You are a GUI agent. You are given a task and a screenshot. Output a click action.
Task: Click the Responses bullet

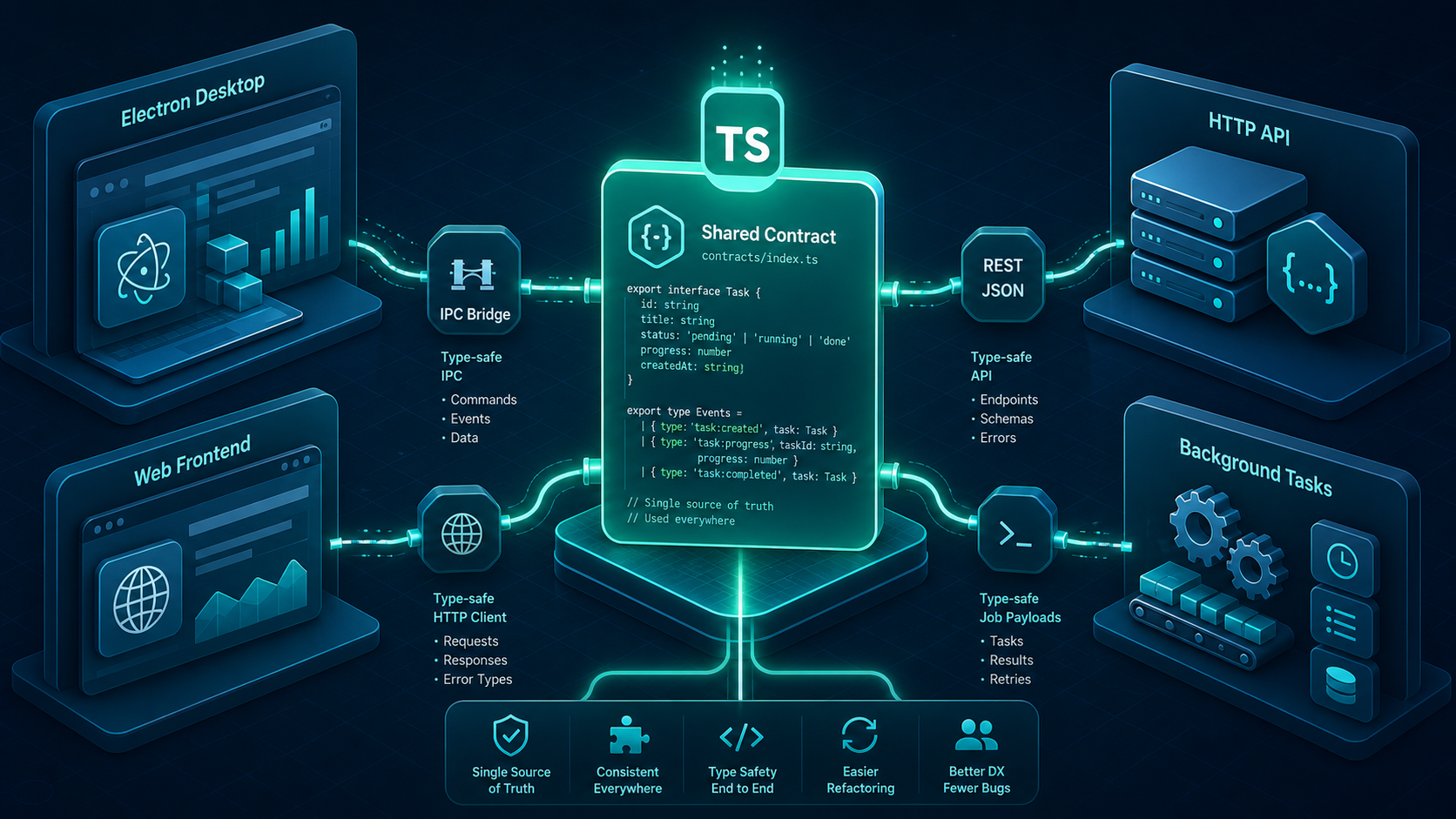470,661
